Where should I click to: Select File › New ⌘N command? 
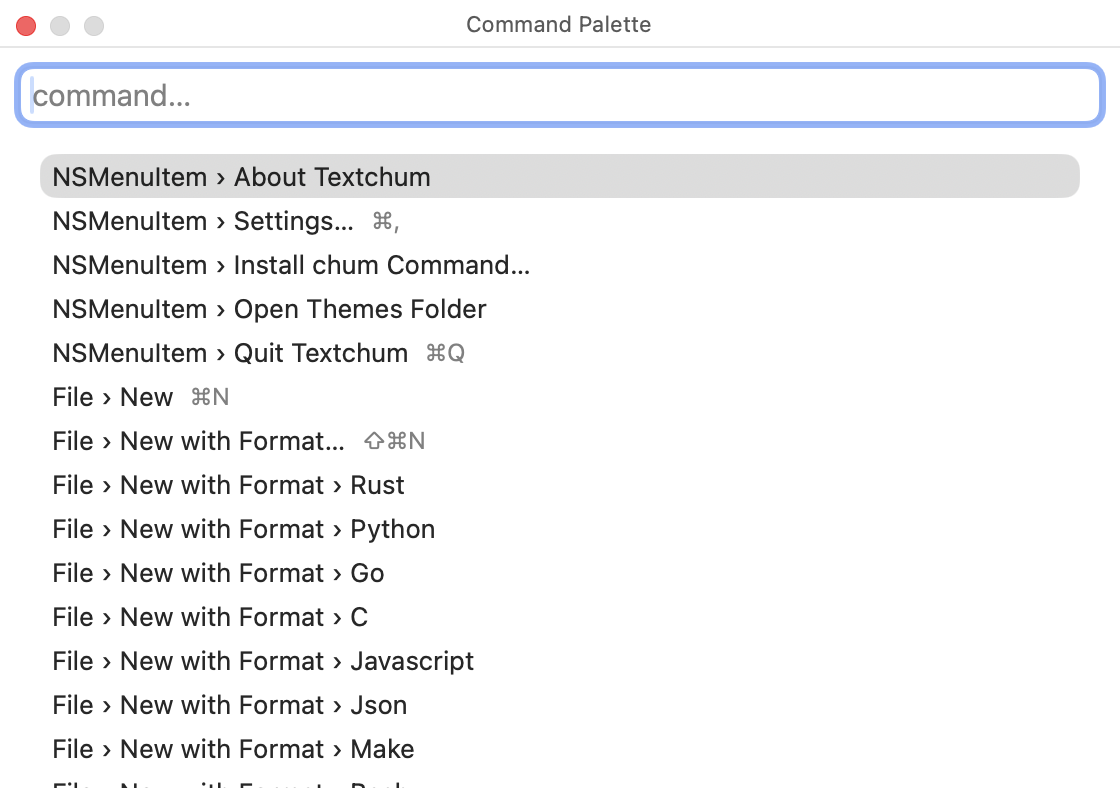560,396
